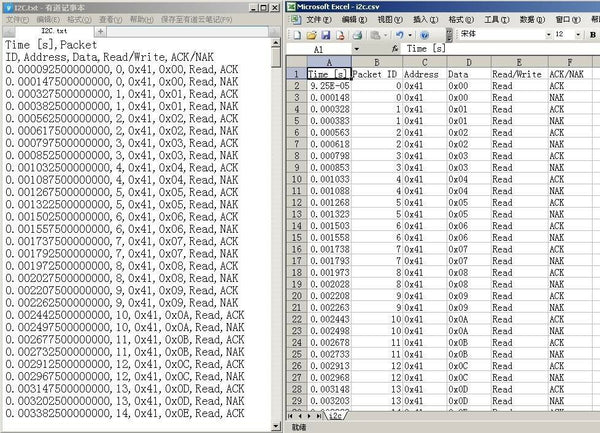600x433 pixels.
Task: Click the Excel title bar application icon
Action: click(x=292, y=7)
